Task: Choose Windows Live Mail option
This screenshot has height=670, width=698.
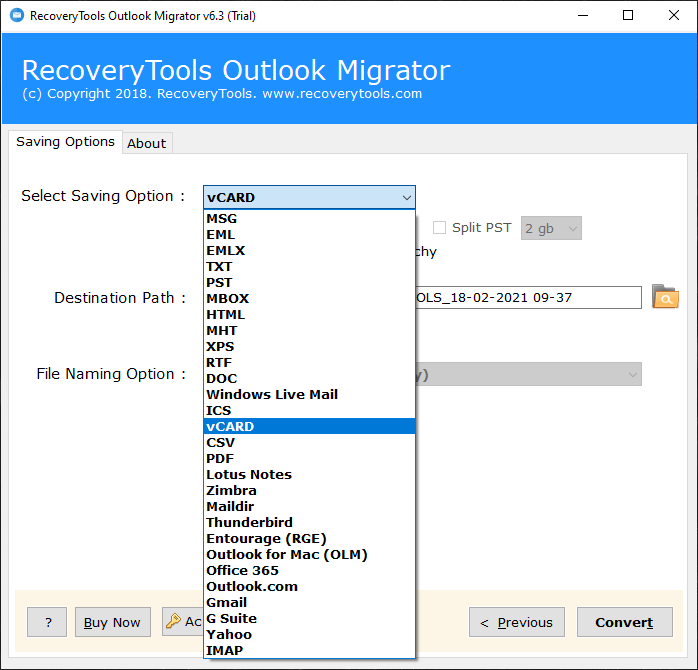Action: [x=309, y=395]
